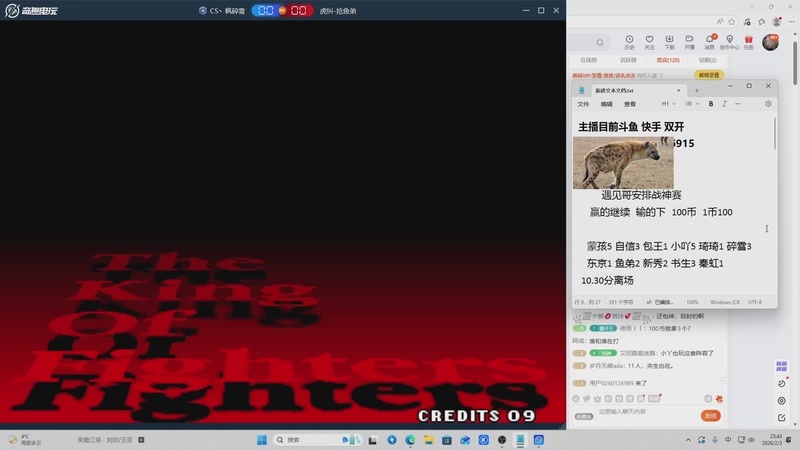Image resolution: width=800 pixels, height=450 pixels.
Task: Open the 开播 go-live icon
Action: pyautogui.click(x=689, y=42)
